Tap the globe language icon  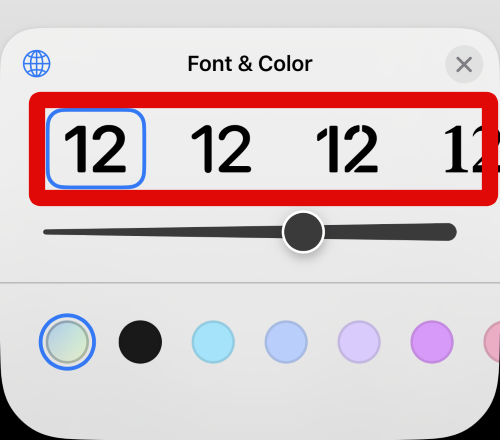click(37, 63)
